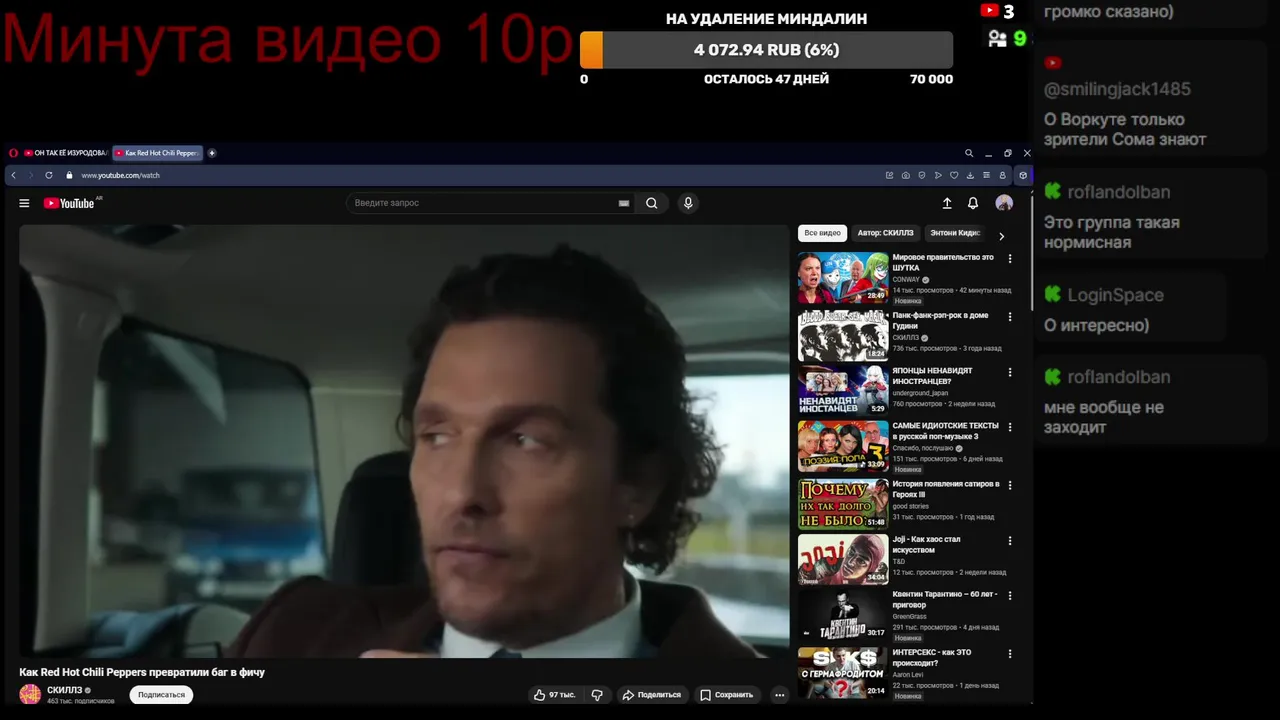
Task: Open thumbnail 'Квентин Тарантино – 60 лет - приговор'
Action: coord(843,615)
